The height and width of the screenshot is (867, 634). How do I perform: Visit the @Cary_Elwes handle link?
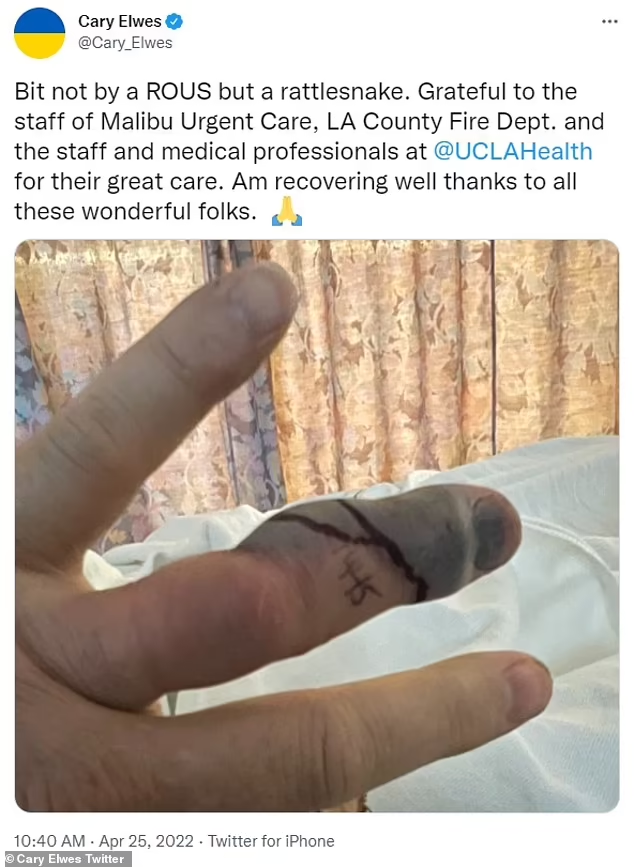125,43
